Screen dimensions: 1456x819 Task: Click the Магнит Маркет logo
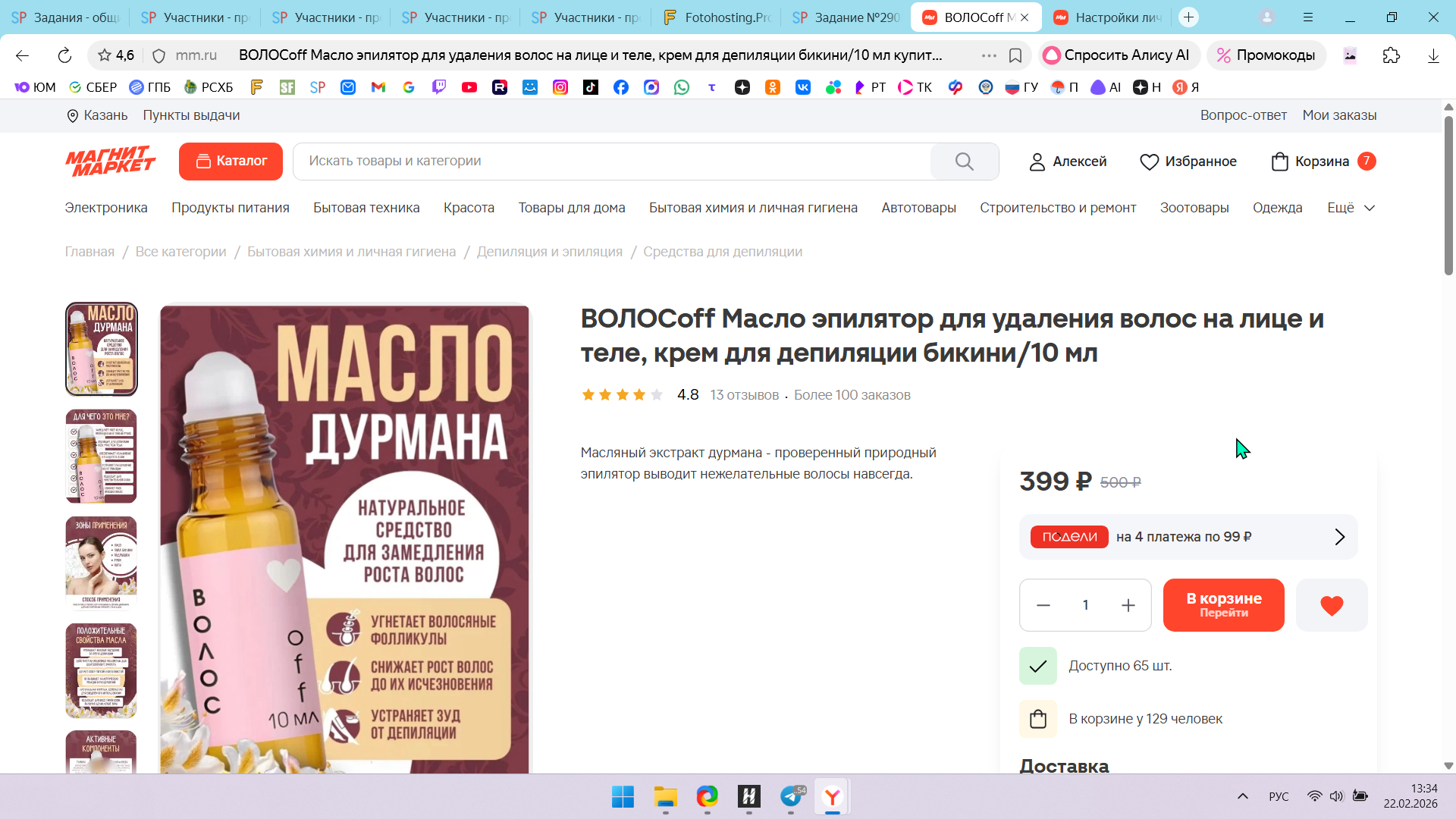coord(111,161)
